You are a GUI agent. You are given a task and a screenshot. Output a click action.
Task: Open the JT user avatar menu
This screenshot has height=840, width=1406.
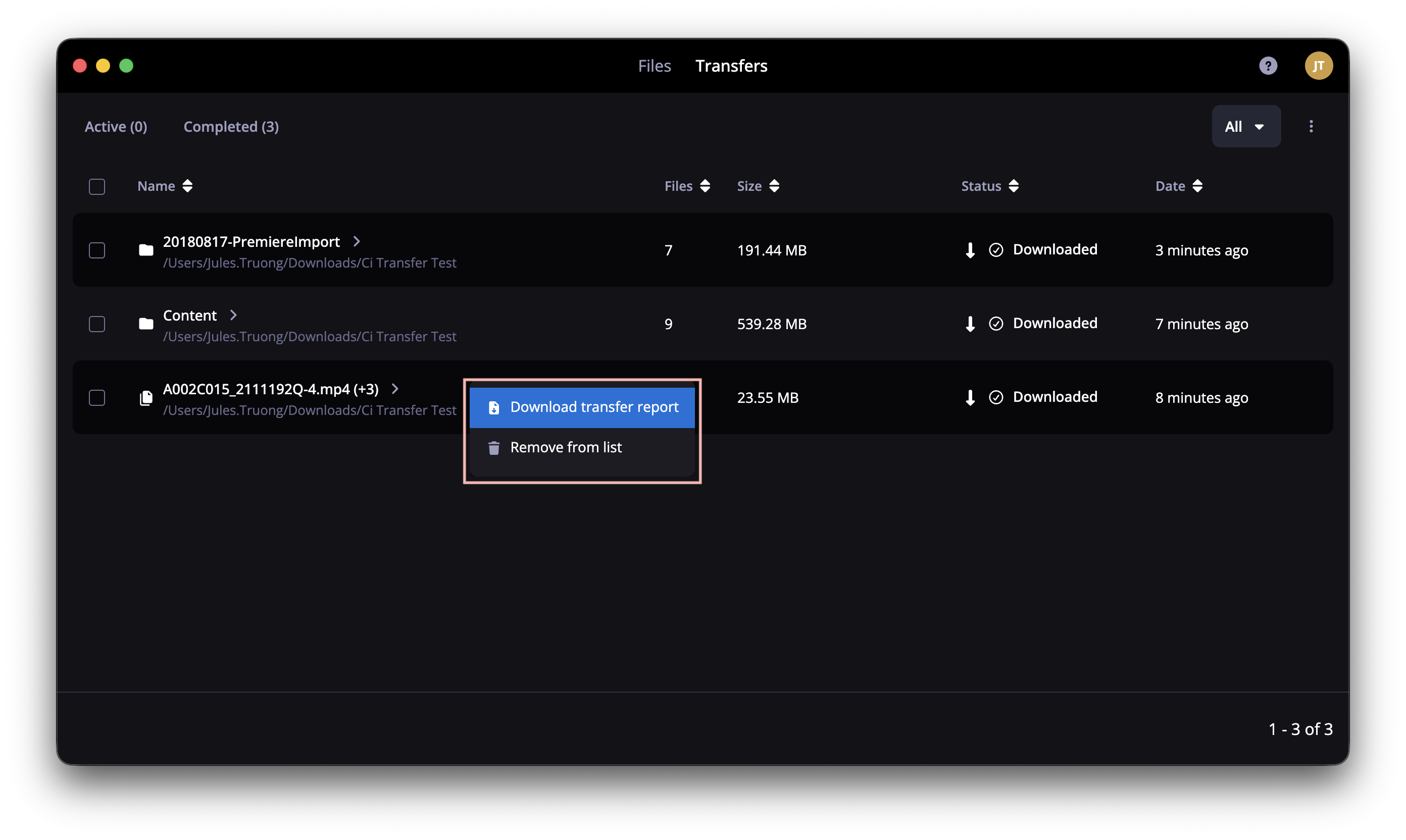point(1318,66)
